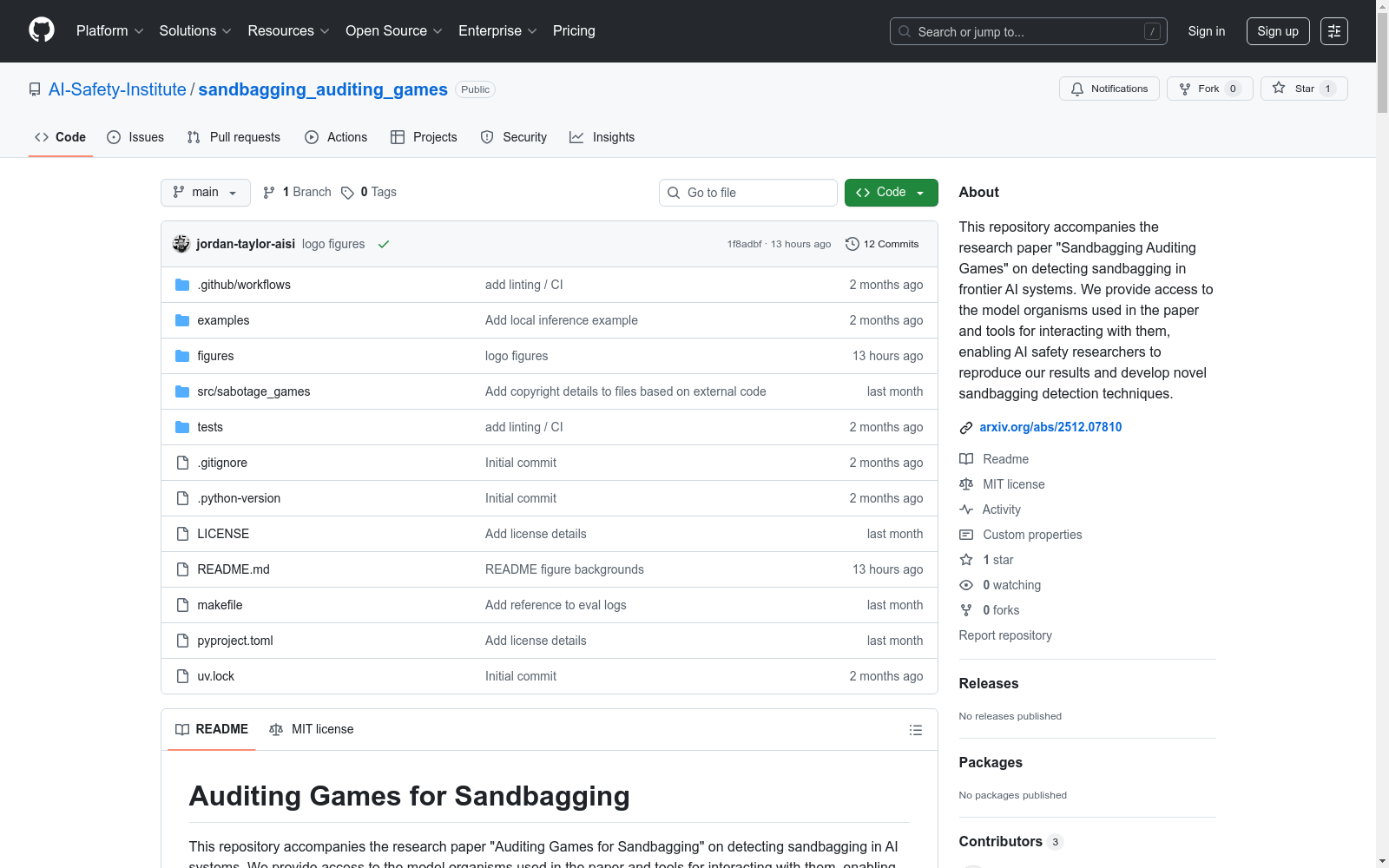Click the .github/workflows folder icon
This screenshot has width=1389, height=868.
tap(182, 285)
